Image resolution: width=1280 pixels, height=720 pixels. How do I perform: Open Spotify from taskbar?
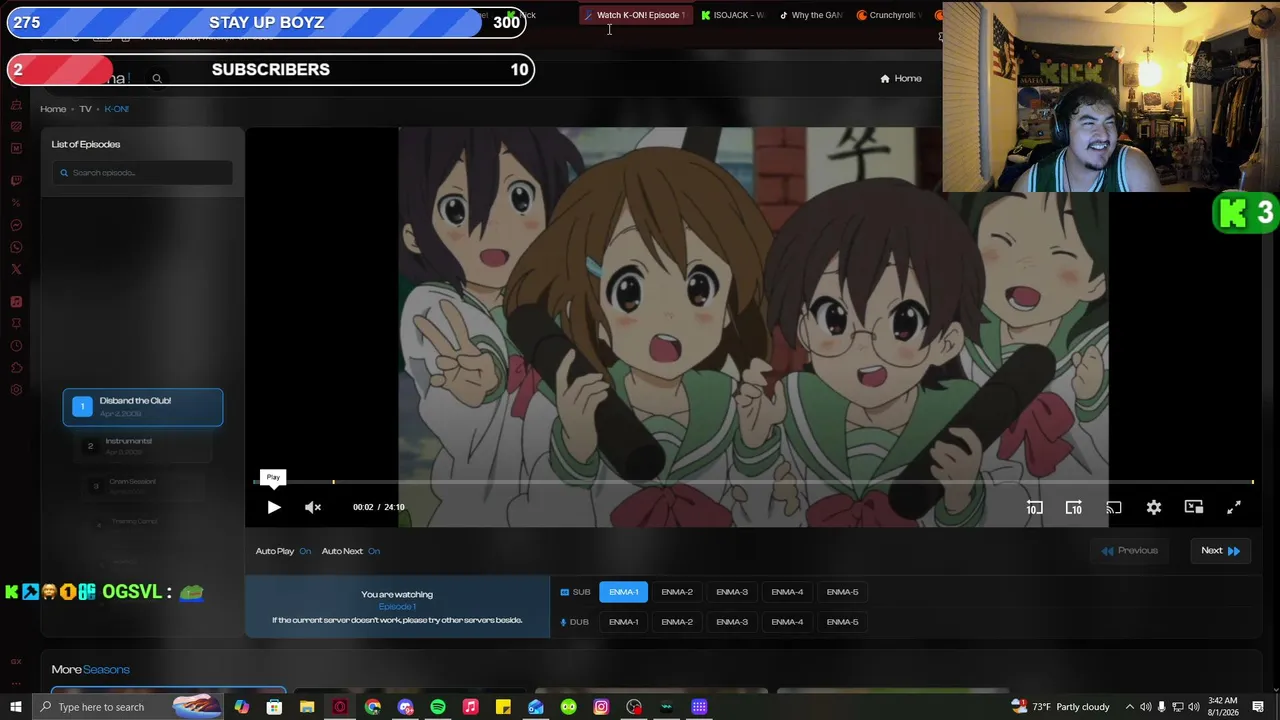pyautogui.click(x=438, y=707)
